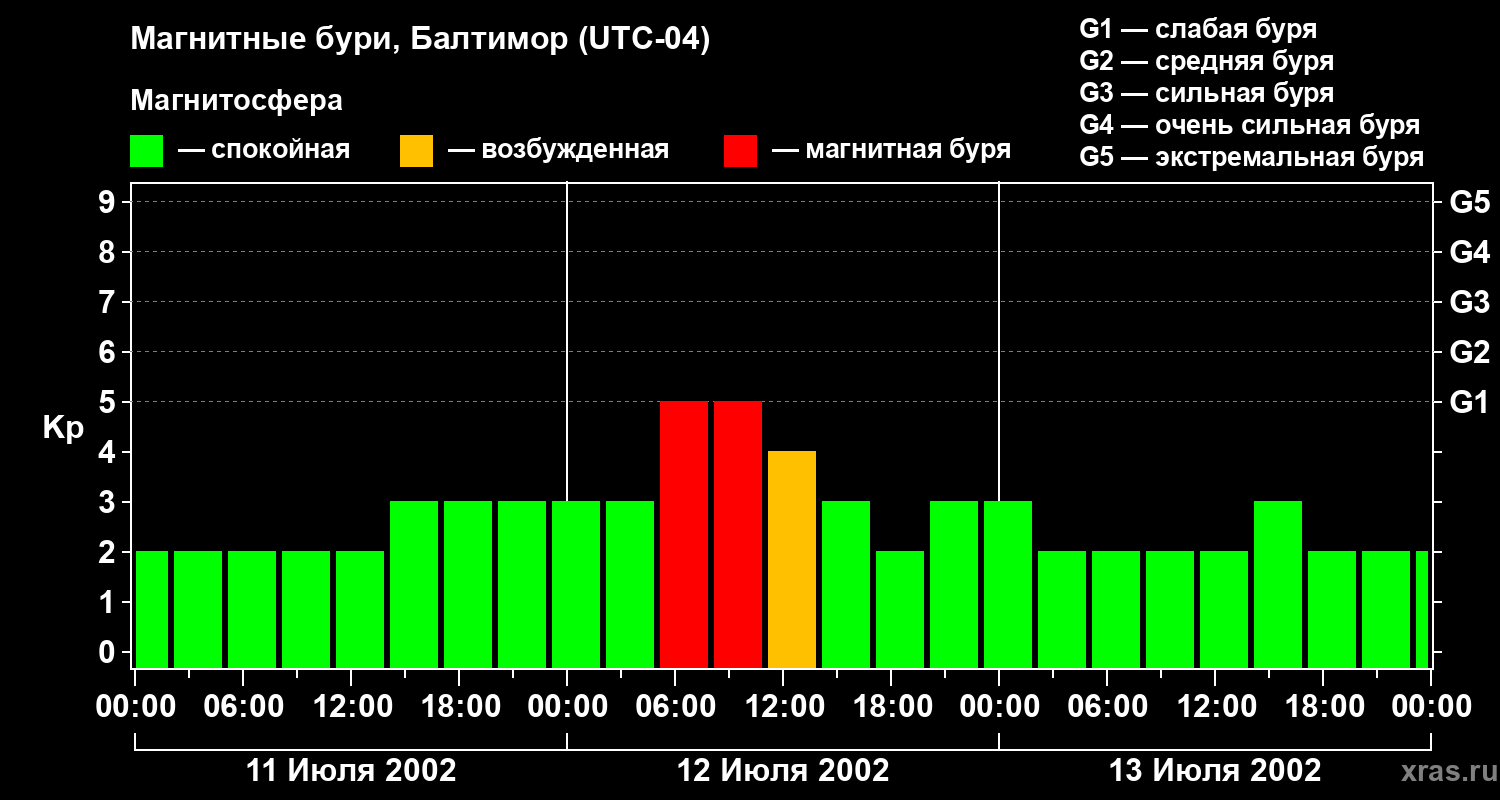Click the G4 label on the right axis
The image size is (1500, 800).
pyautogui.click(x=1469, y=252)
